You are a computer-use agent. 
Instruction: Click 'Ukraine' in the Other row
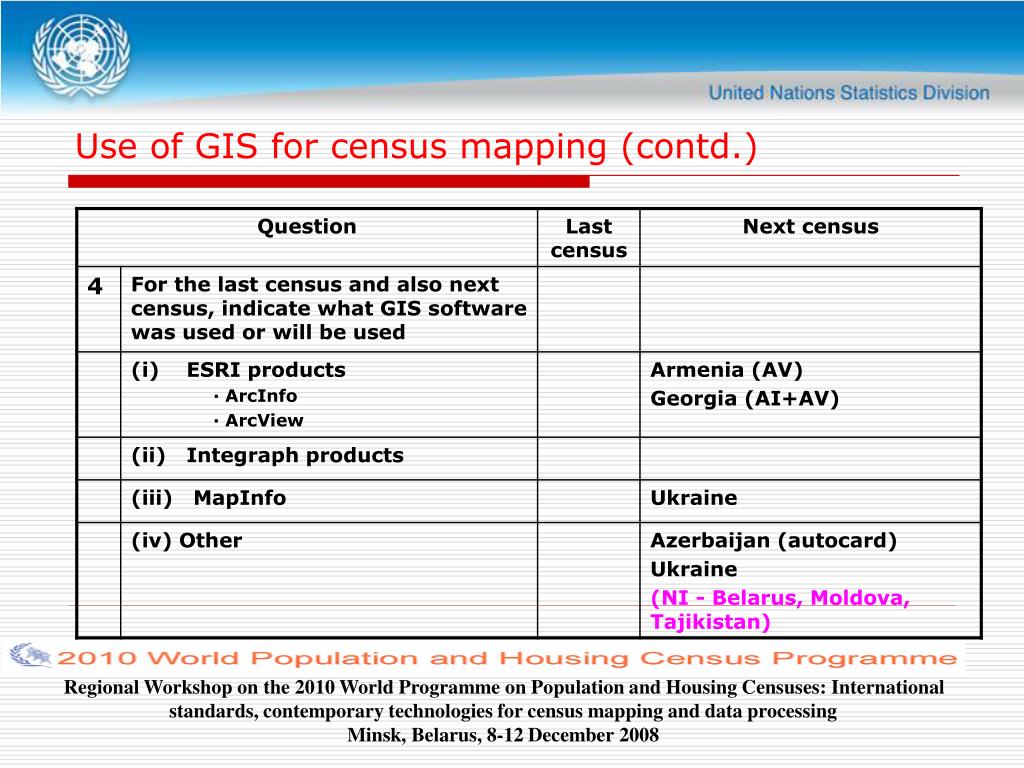(694, 569)
